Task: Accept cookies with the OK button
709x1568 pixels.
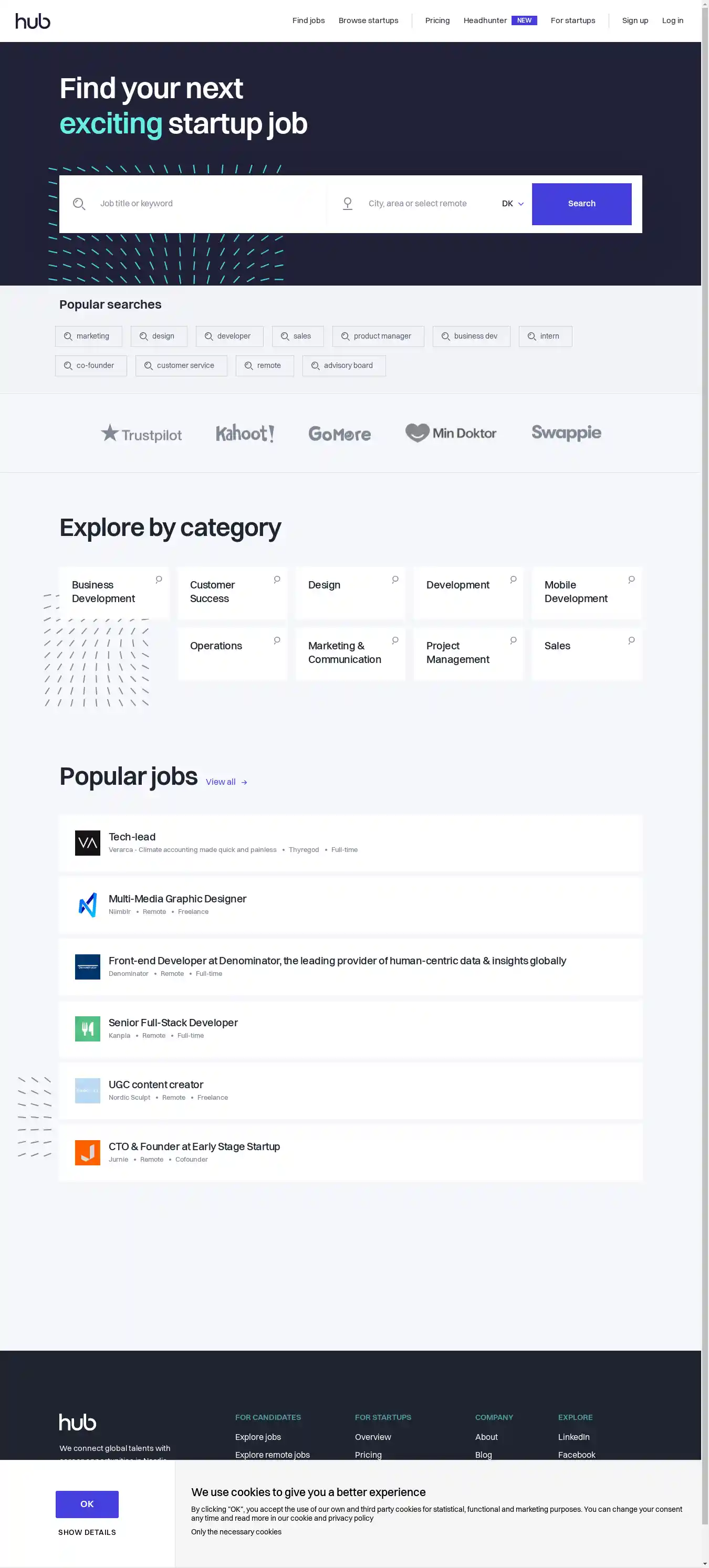Action: [x=87, y=1504]
